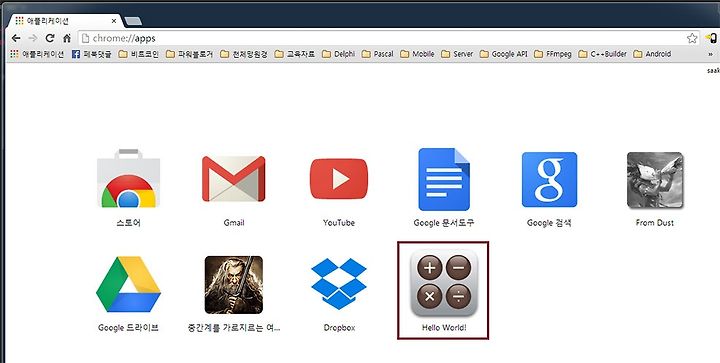
Task: Open the Pascal bookmarks folder
Action: pyautogui.click(x=377, y=54)
